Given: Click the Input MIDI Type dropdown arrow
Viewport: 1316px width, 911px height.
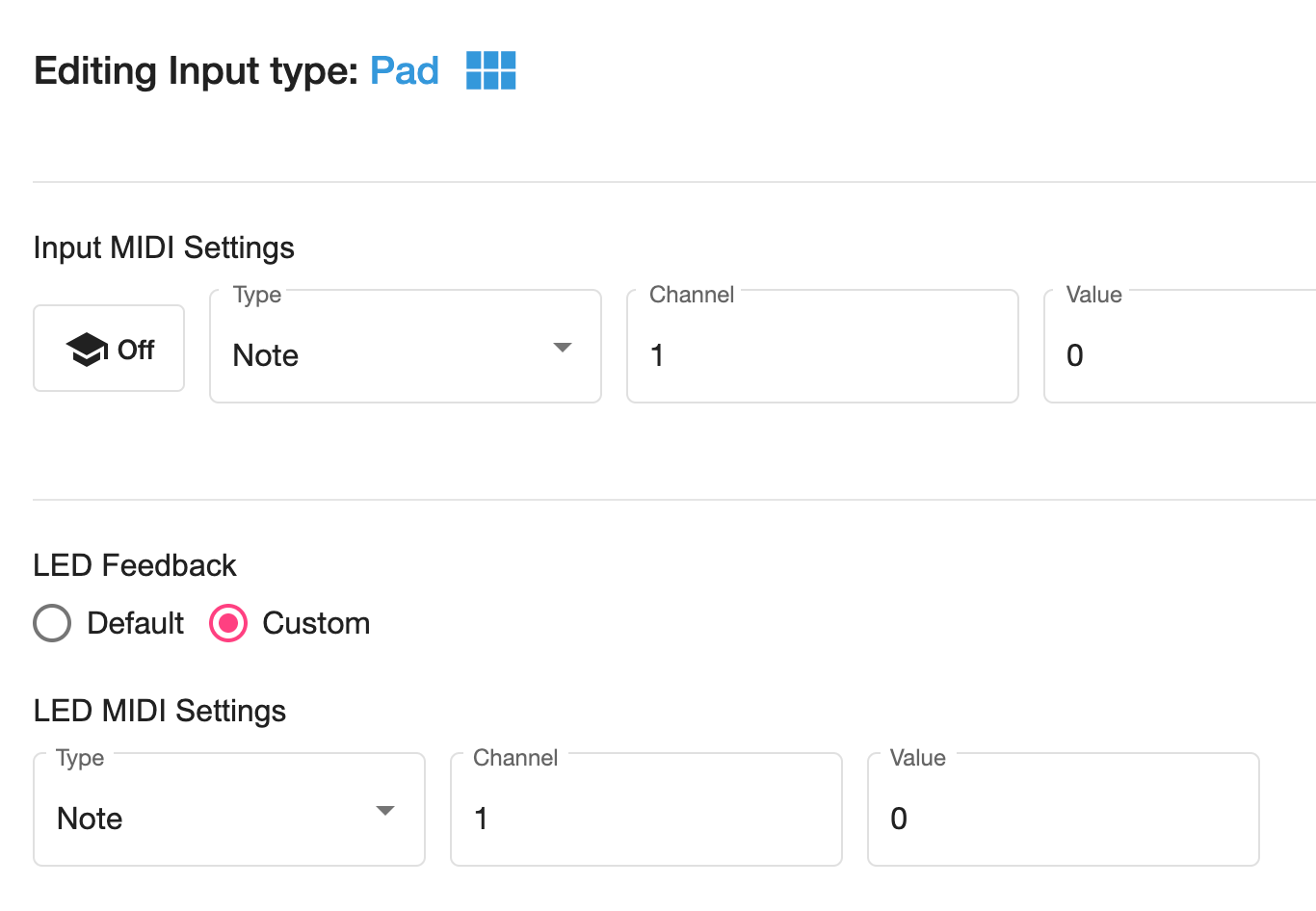Looking at the screenshot, I should [563, 348].
